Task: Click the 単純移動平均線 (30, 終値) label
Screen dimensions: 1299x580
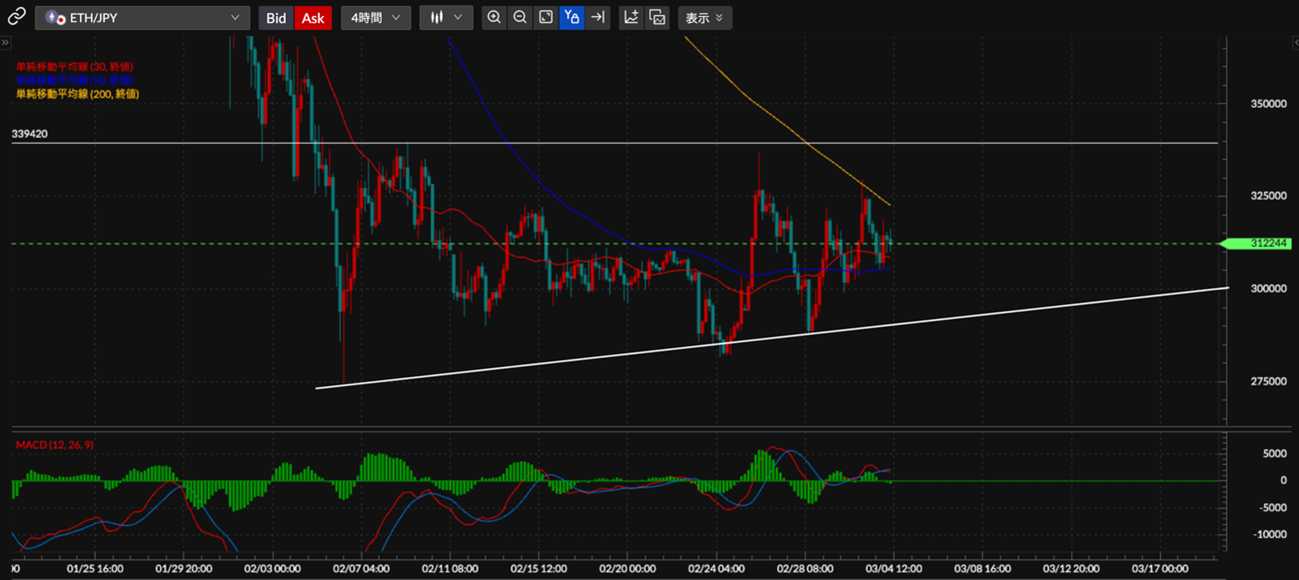Action: [x=75, y=67]
